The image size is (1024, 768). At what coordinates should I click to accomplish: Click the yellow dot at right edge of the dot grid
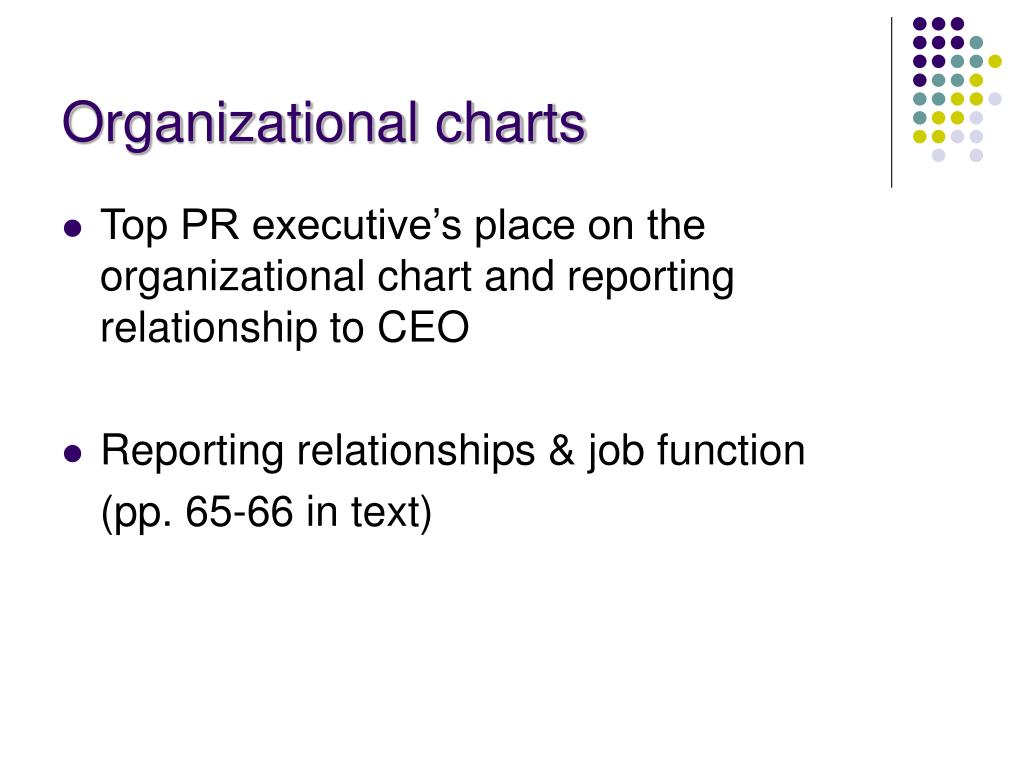point(995,61)
